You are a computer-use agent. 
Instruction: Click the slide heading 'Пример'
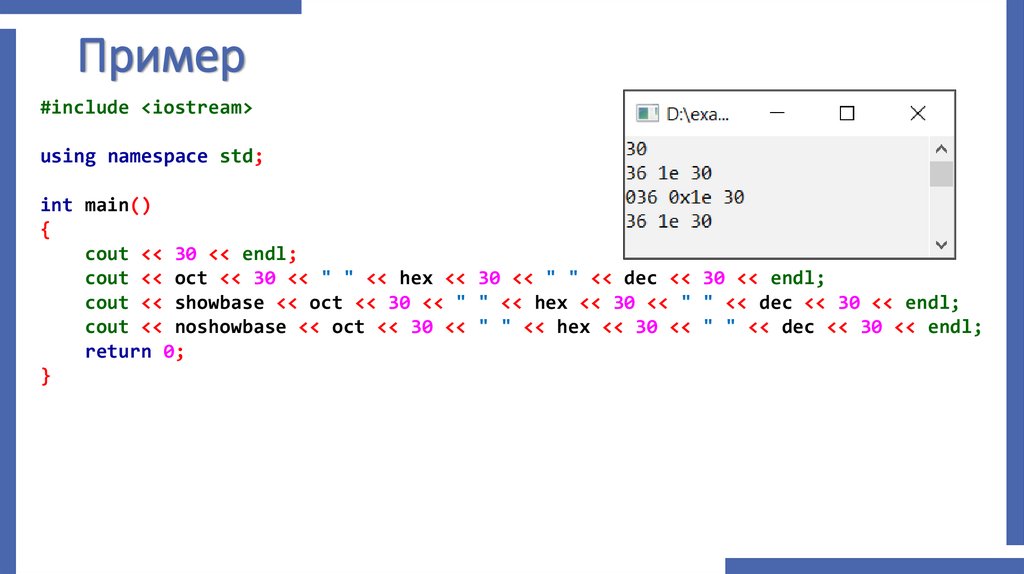pos(161,57)
